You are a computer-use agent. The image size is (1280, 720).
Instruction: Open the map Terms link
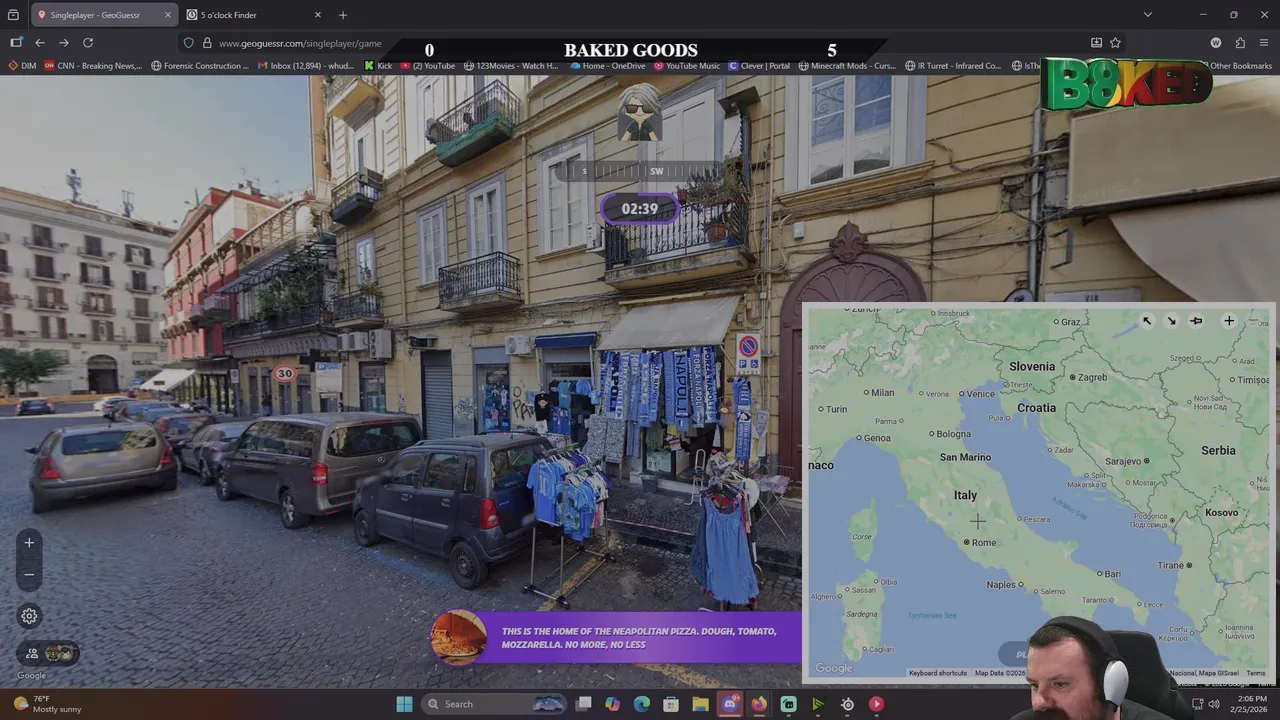click(1256, 673)
